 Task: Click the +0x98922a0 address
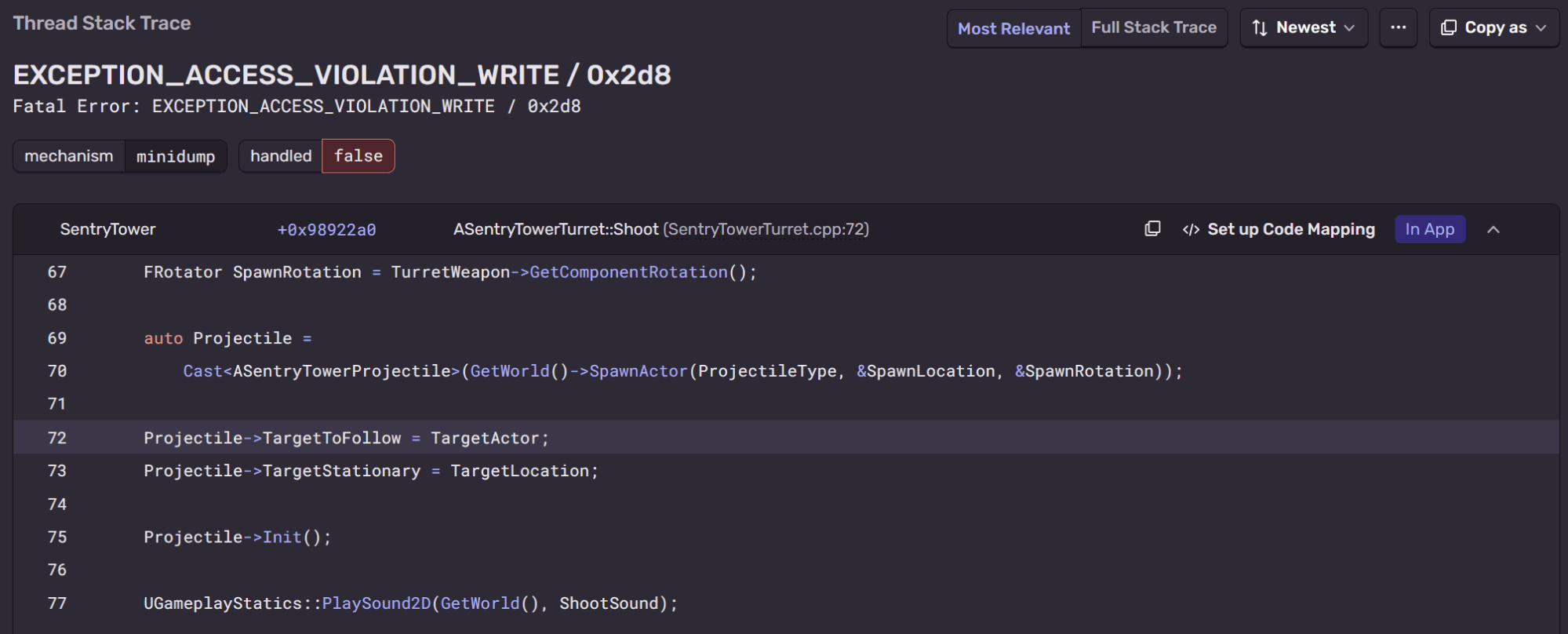[x=326, y=230]
